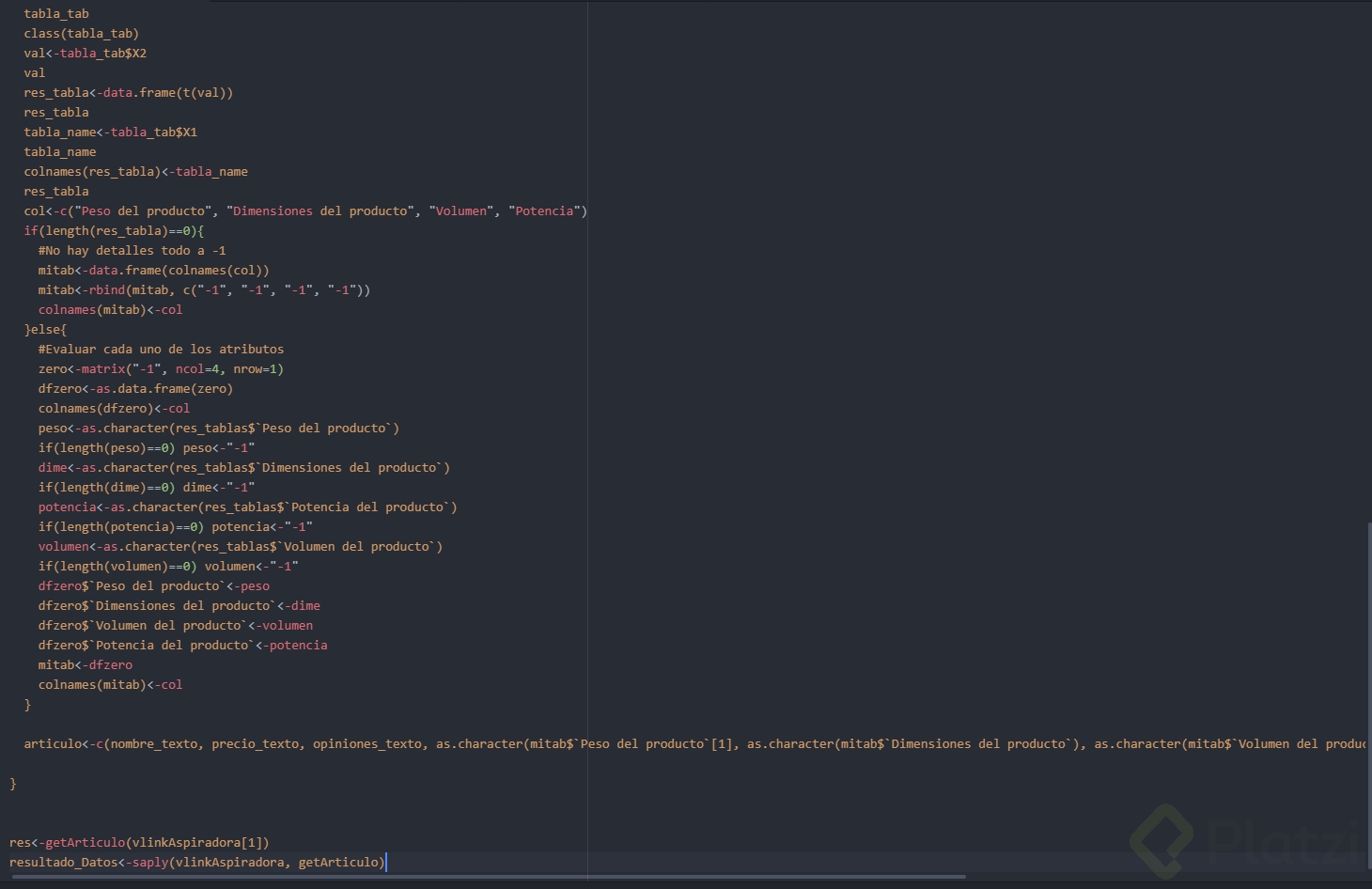
Task: Click the resultado_Datos<-saply(...) line
Action: tap(197, 863)
